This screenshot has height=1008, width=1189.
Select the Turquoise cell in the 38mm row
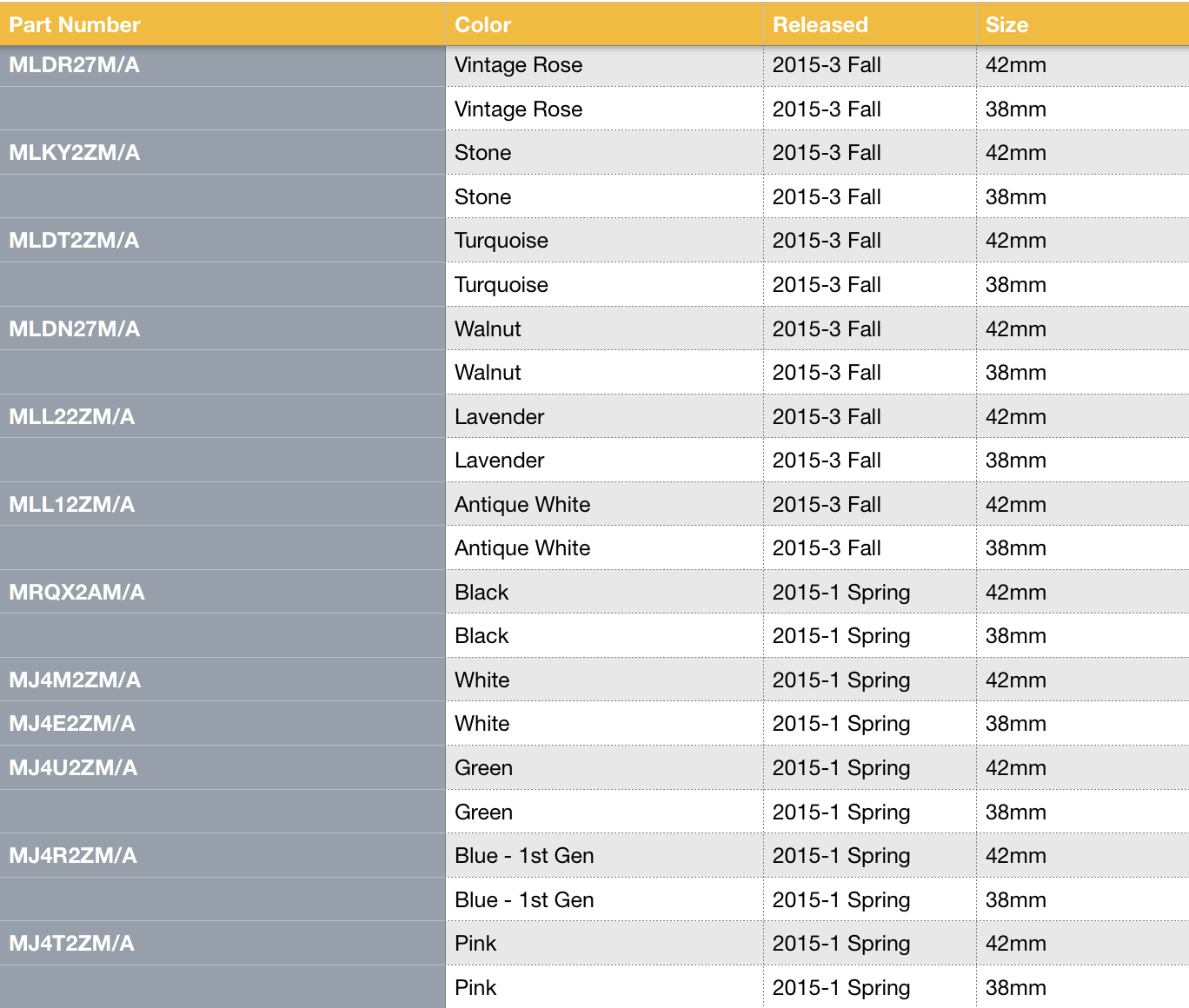click(x=502, y=285)
